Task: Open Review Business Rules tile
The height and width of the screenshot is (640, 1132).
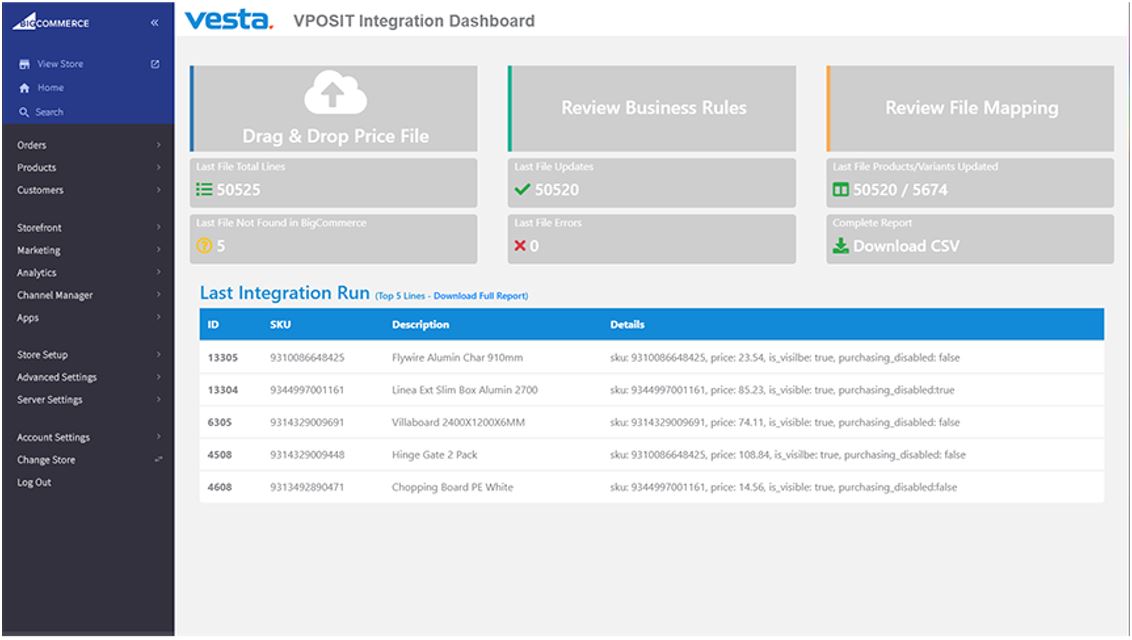Action: pos(653,109)
